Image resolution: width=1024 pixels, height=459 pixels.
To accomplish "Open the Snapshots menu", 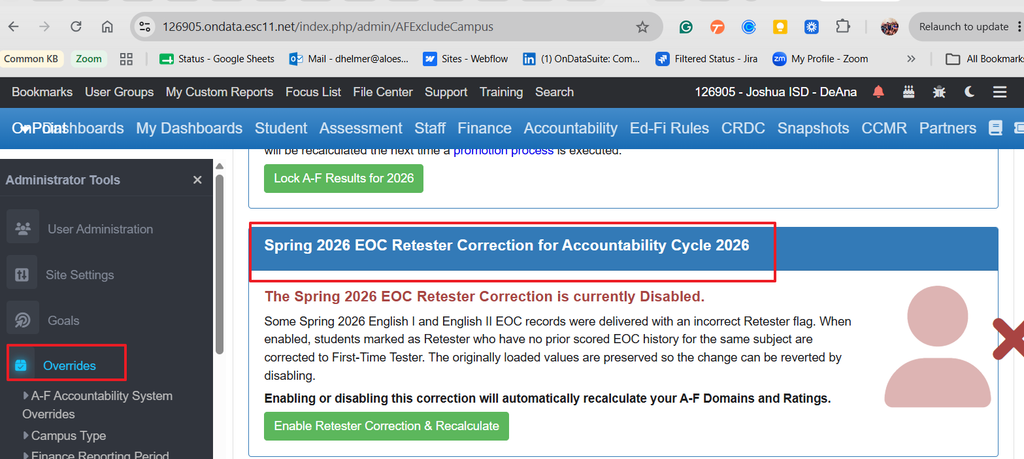I will pos(813,128).
